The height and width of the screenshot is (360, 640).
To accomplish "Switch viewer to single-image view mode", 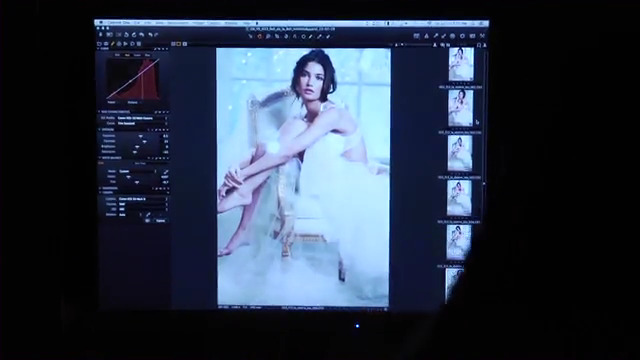I will 179,44.
